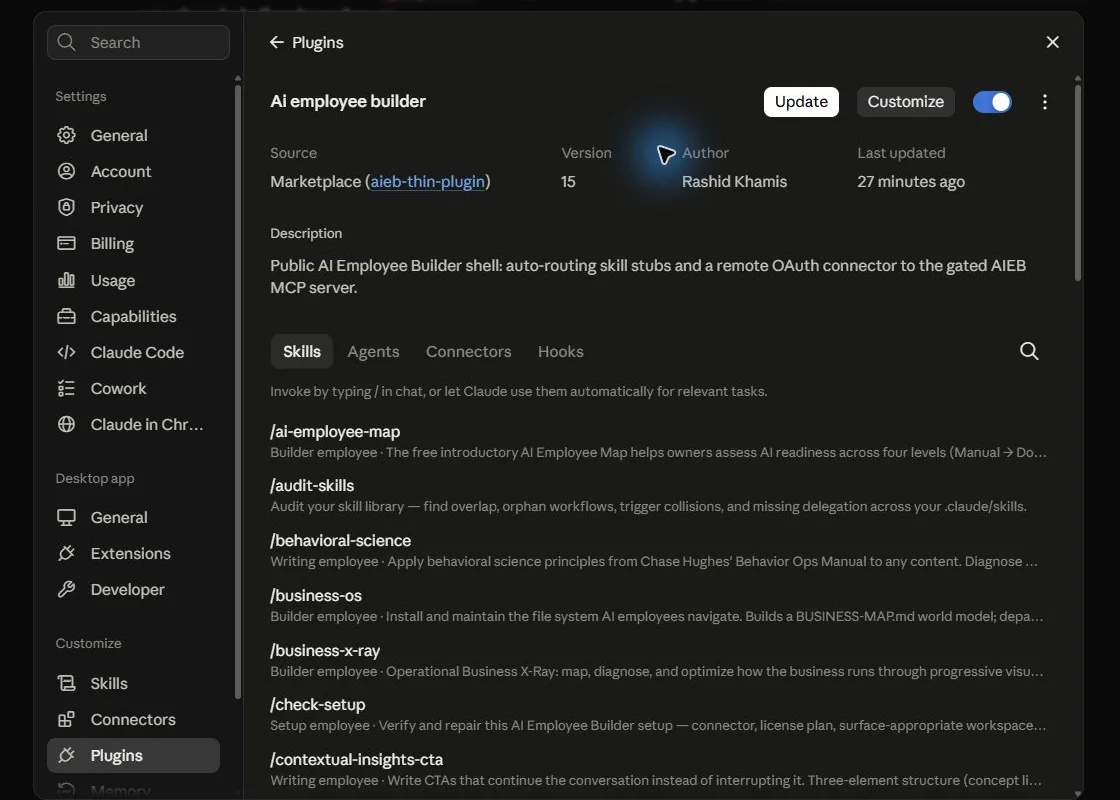
Task: Open Extensions plug icon
Action: click(66, 553)
